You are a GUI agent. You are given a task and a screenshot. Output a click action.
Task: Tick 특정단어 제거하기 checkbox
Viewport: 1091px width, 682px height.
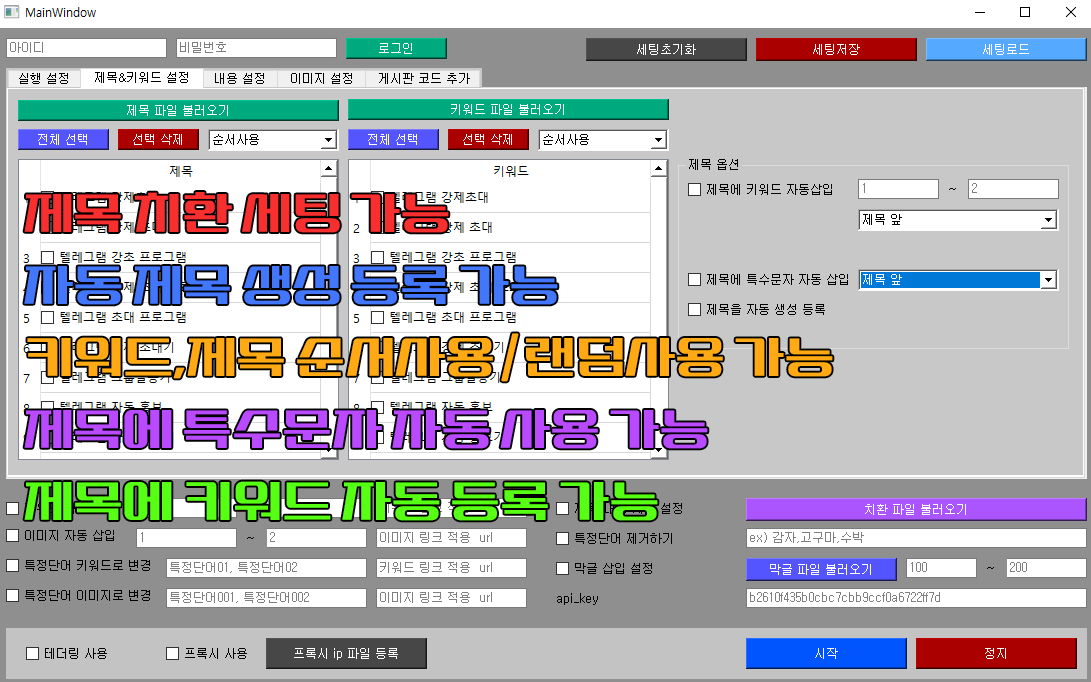pos(563,539)
